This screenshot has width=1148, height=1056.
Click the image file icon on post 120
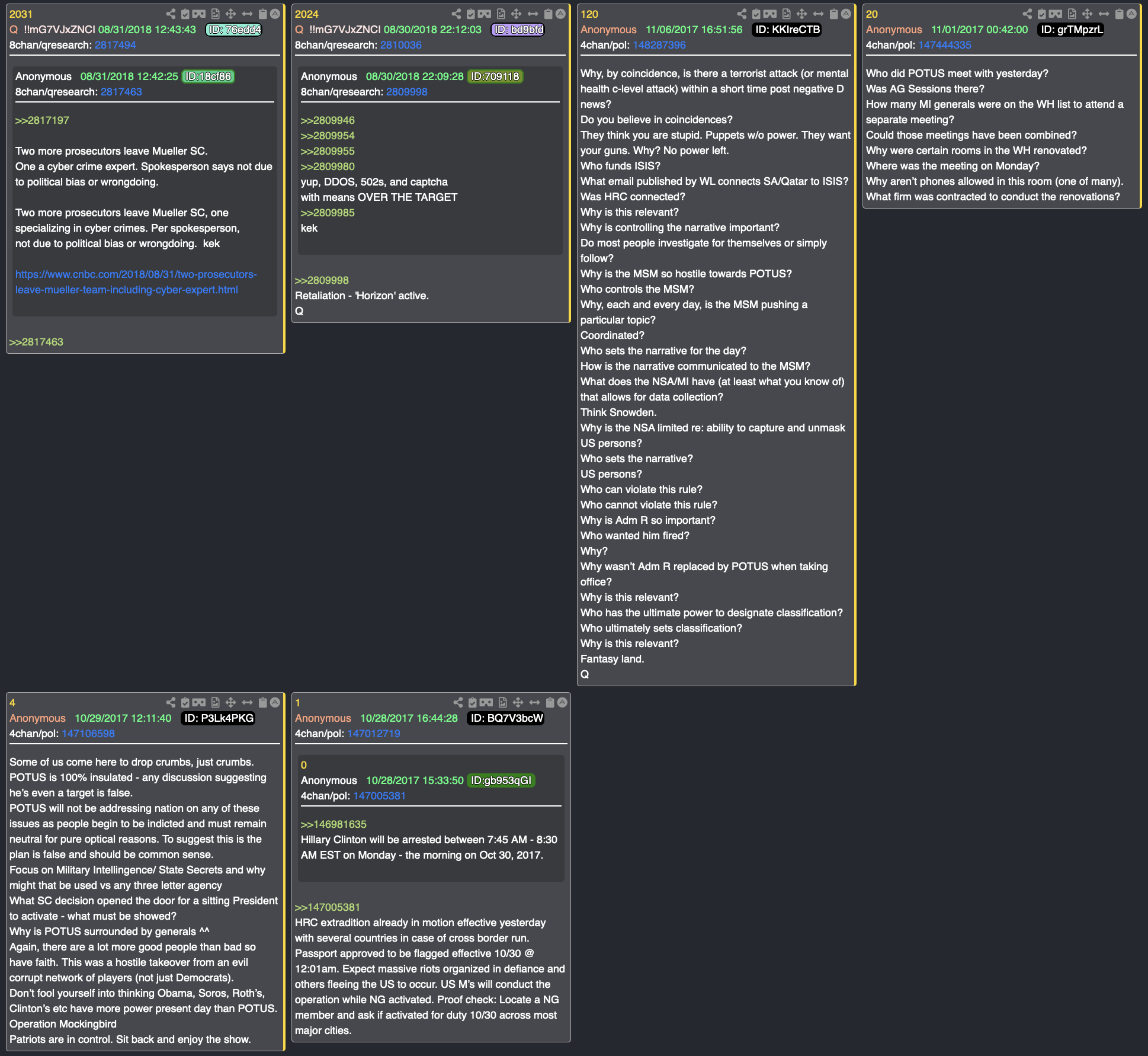tap(787, 14)
